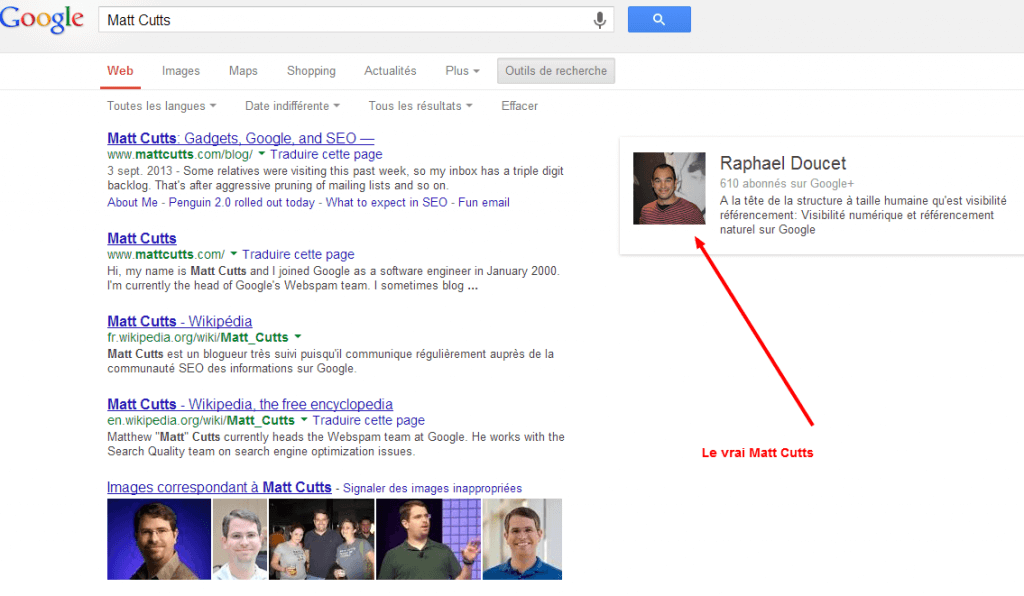Open About Me sitelink
This screenshot has width=1024, height=596.
point(133,202)
